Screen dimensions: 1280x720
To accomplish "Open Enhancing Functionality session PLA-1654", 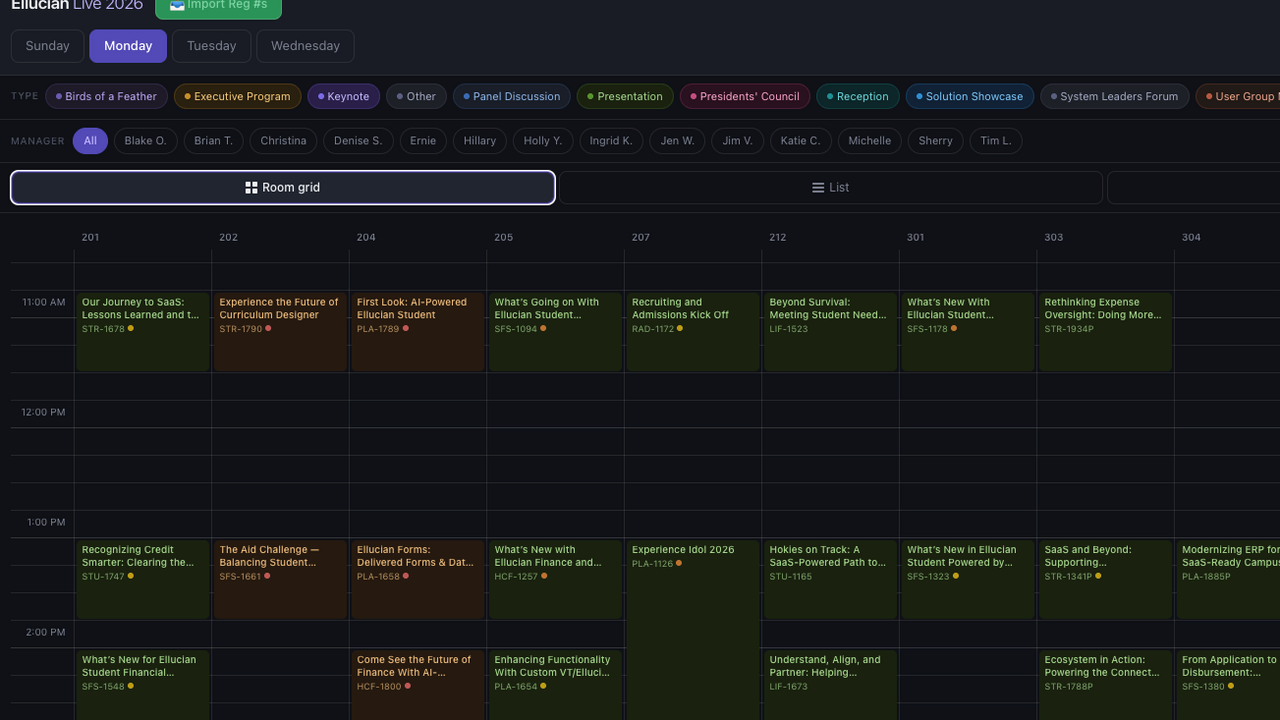I will point(555,685).
